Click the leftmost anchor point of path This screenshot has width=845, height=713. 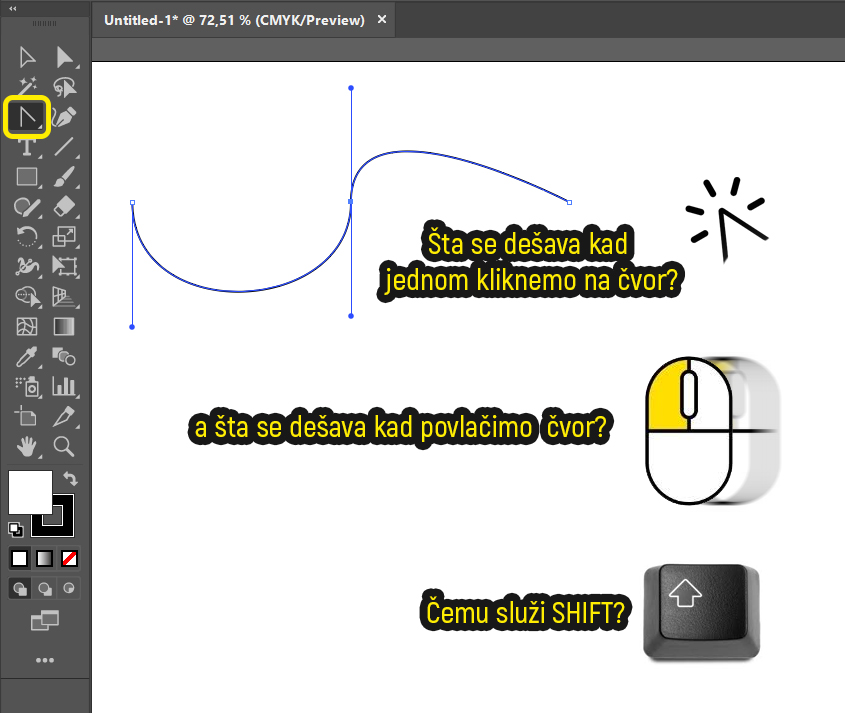[x=133, y=203]
